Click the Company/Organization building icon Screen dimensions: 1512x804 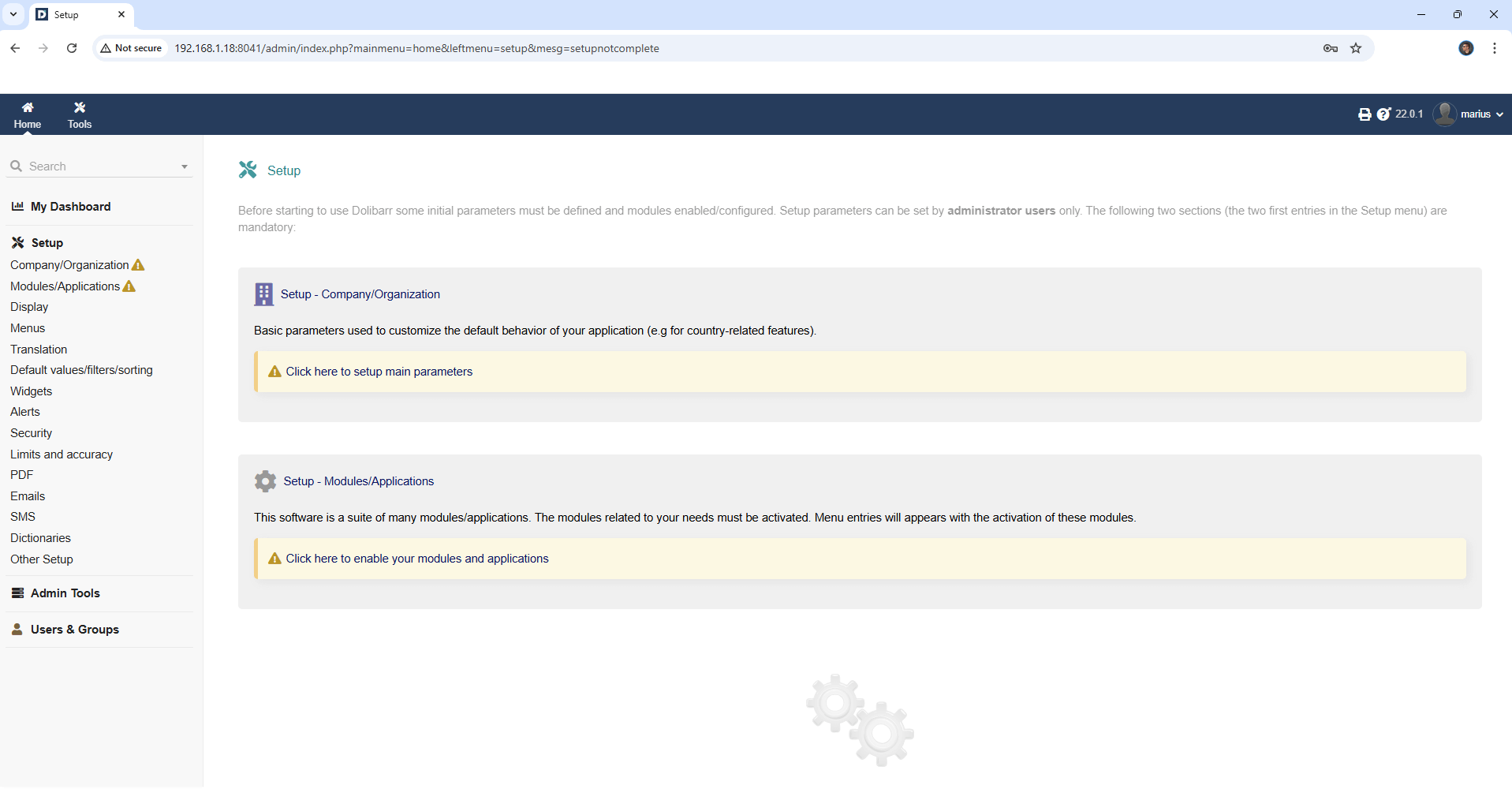coord(263,294)
